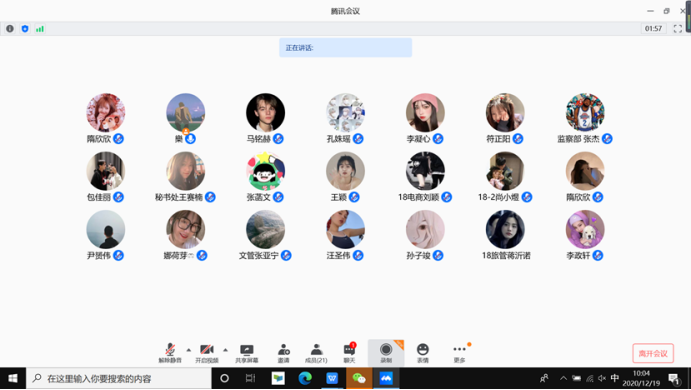Open video options arrow beside 开启视频
This screenshot has height=390, width=691.
point(225,350)
